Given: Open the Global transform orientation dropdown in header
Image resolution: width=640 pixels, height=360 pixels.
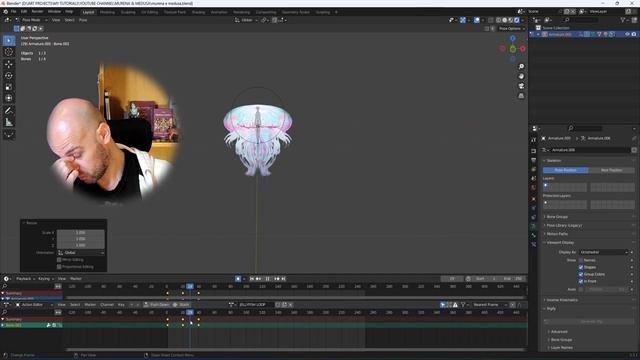Looking at the screenshot, I should point(246,20).
